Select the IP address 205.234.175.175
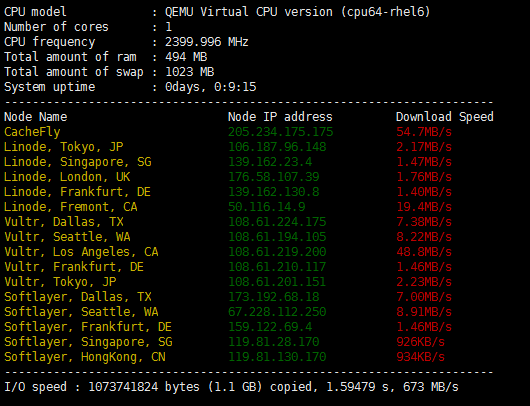530x406 pixels. click(281, 132)
